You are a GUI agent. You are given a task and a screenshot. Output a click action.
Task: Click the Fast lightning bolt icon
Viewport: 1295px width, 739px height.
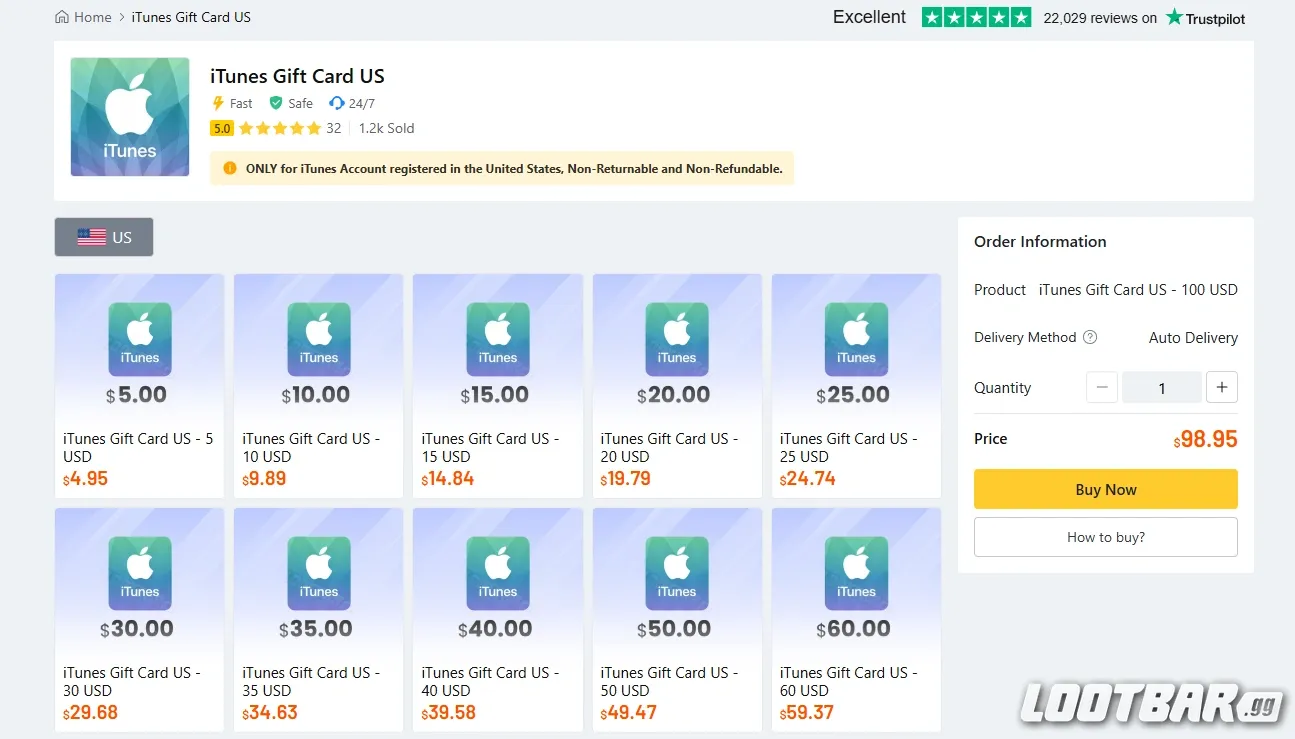[216, 103]
